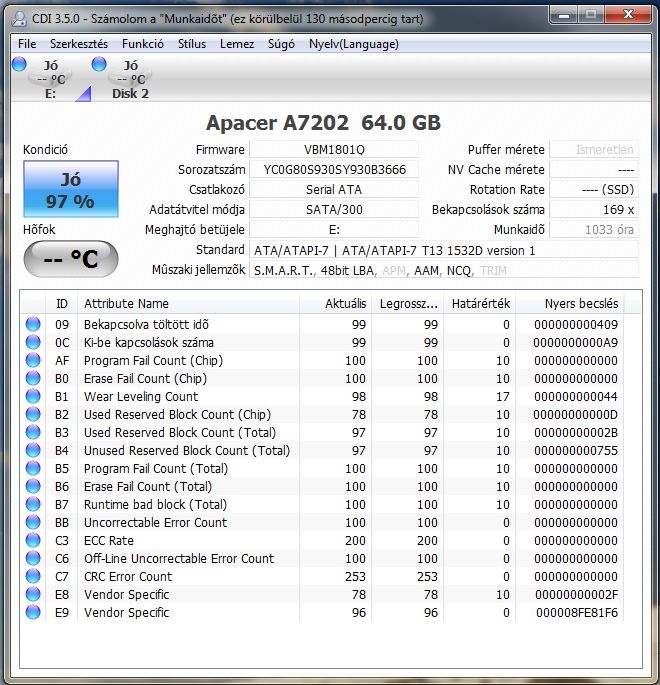Close the CDI window

pyautogui.click(x=627, y=15)
